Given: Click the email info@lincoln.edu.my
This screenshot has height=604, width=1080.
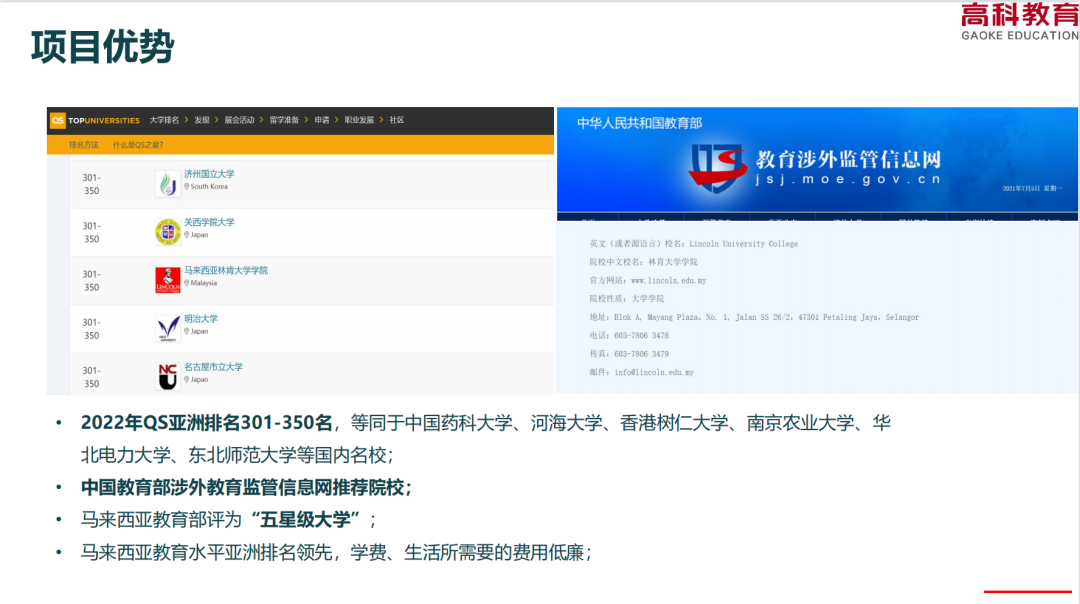Looking at the screenshot, I should pyautogui.click(x=654, y=372).
